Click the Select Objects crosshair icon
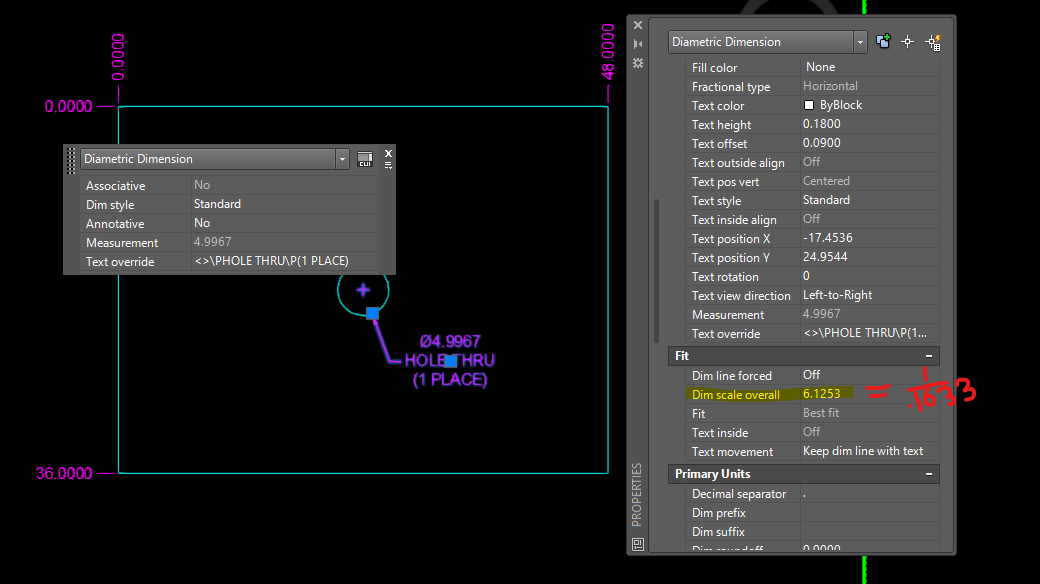 [908, 41]
